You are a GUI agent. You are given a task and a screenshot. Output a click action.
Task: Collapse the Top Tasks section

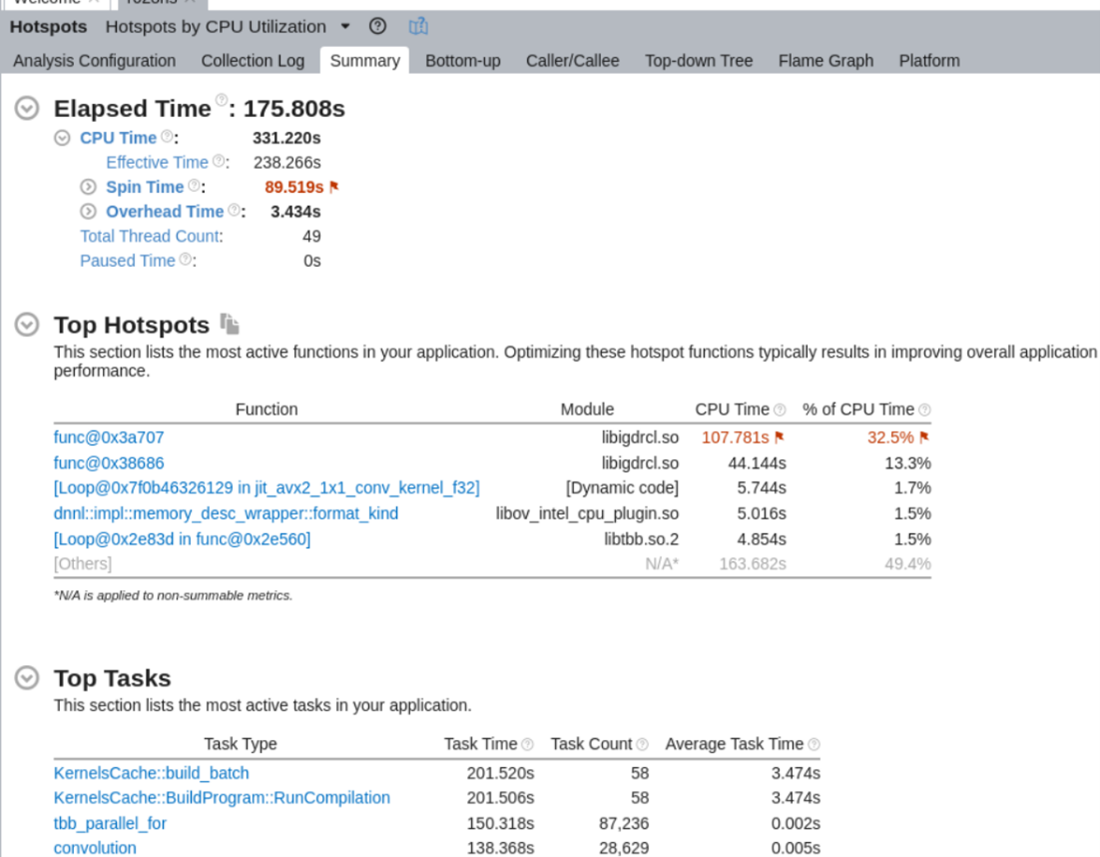[x=26, y=677]
